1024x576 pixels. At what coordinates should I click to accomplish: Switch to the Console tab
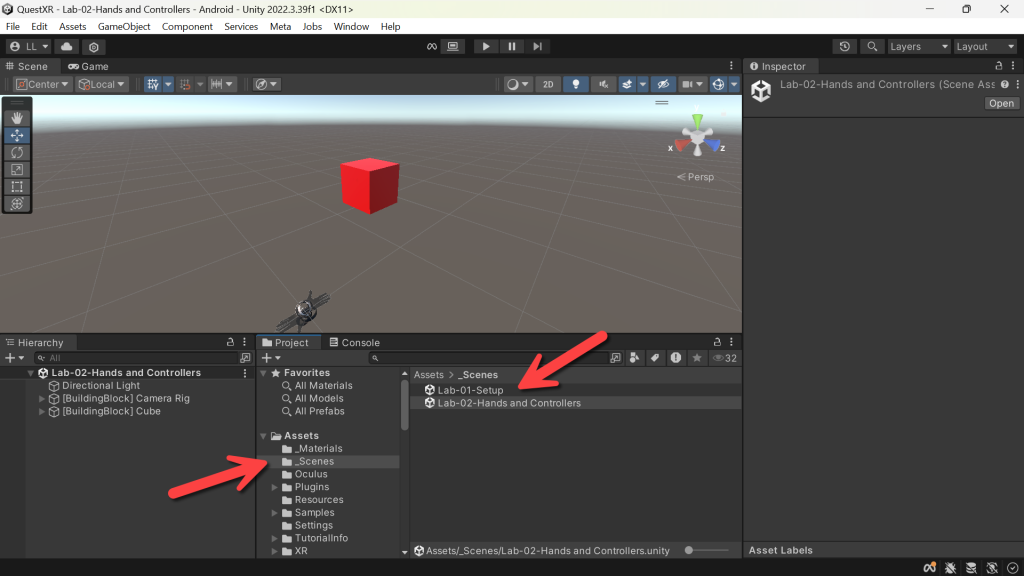point(354,342)
